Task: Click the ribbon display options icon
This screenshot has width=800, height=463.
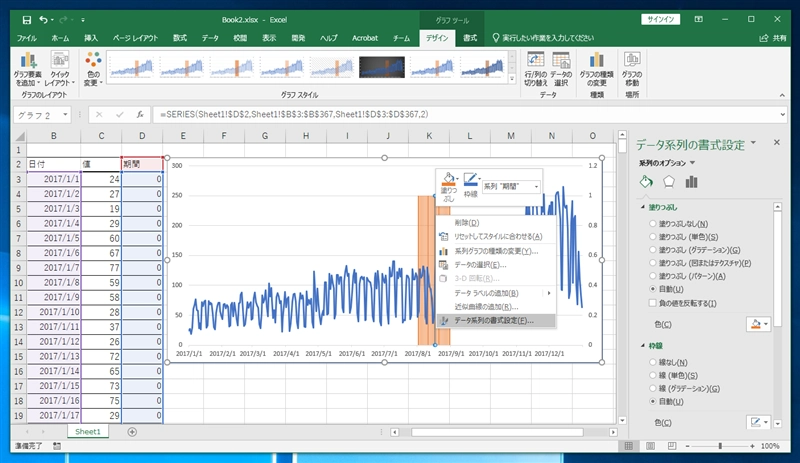Action: pos(698,19)
